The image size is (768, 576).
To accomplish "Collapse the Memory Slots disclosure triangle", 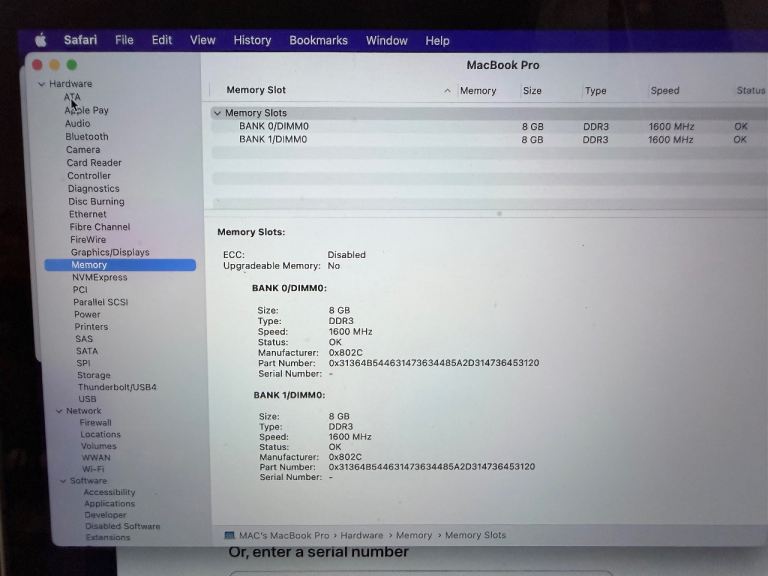I will tap(217, 113).
